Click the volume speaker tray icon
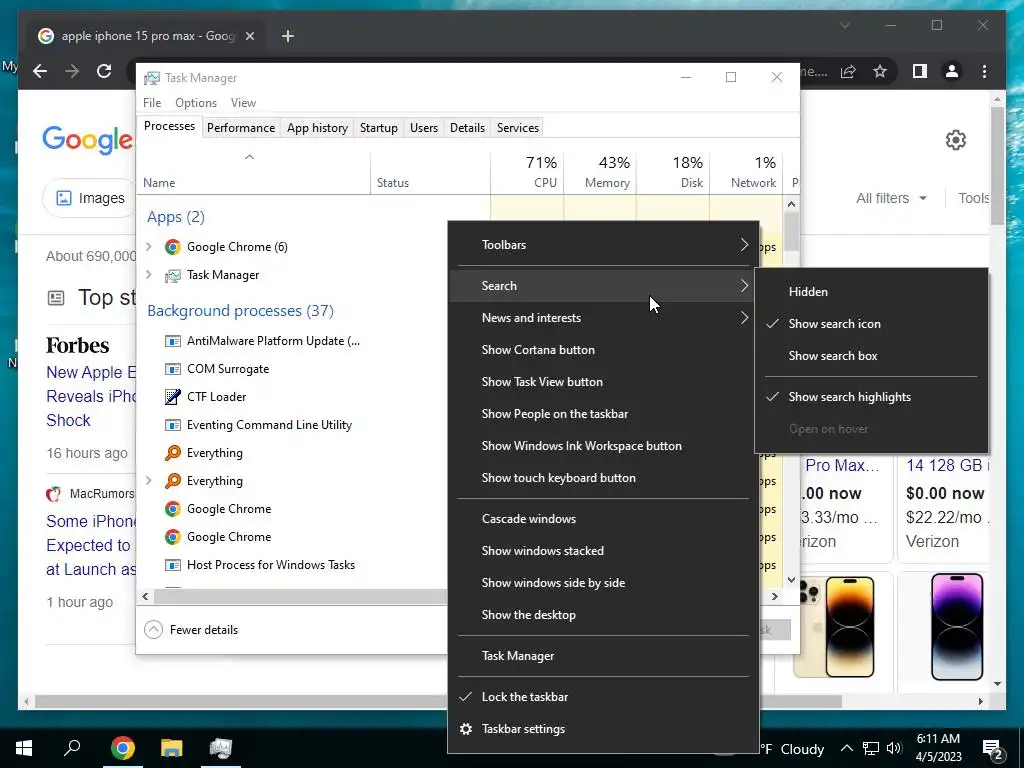Image resolution: width=1024 pixels, height=768 pixels. [x=894, y=748]
